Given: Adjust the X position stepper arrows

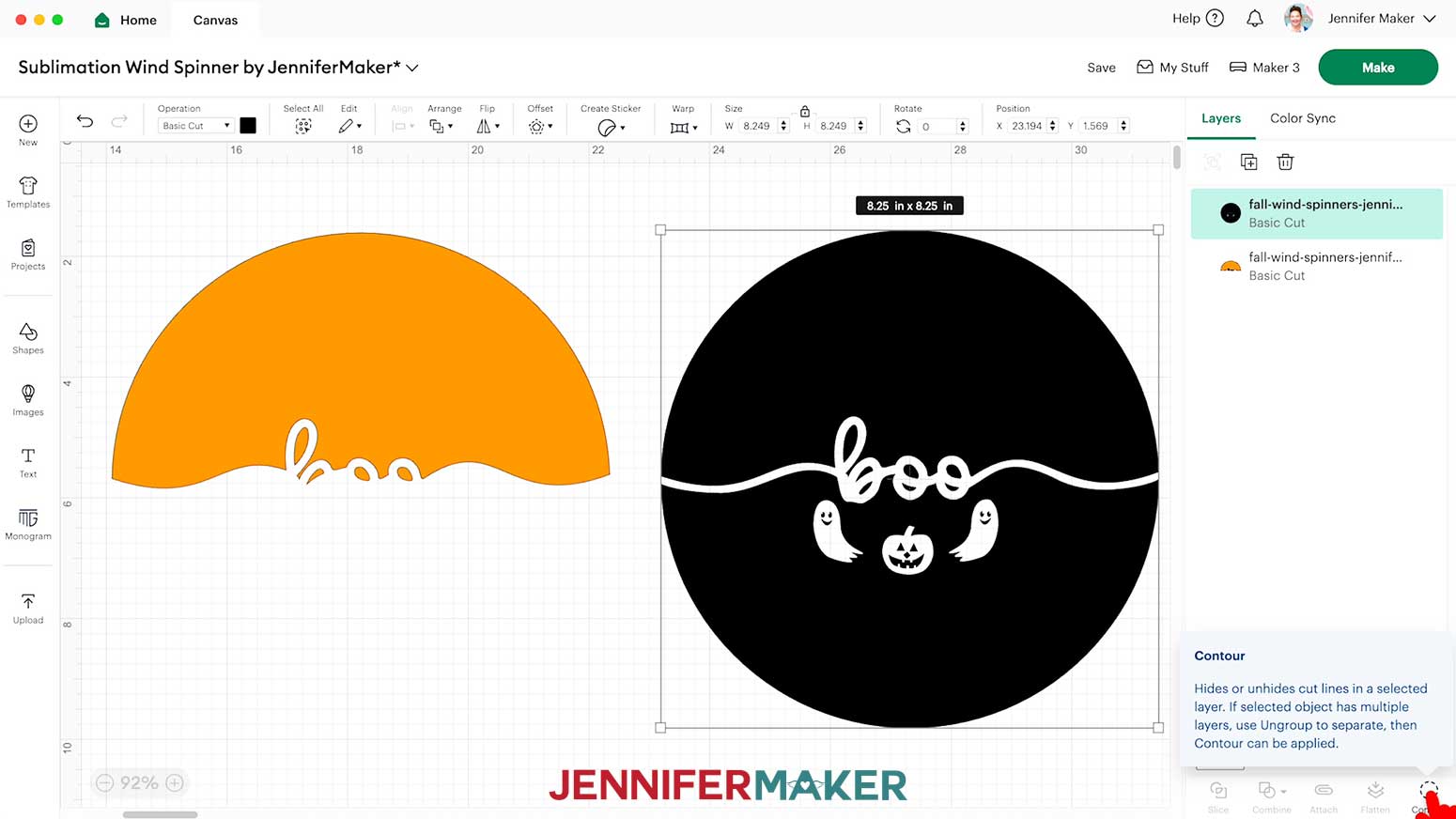Looking at the screenshot, I should [x=1052, y=126].
